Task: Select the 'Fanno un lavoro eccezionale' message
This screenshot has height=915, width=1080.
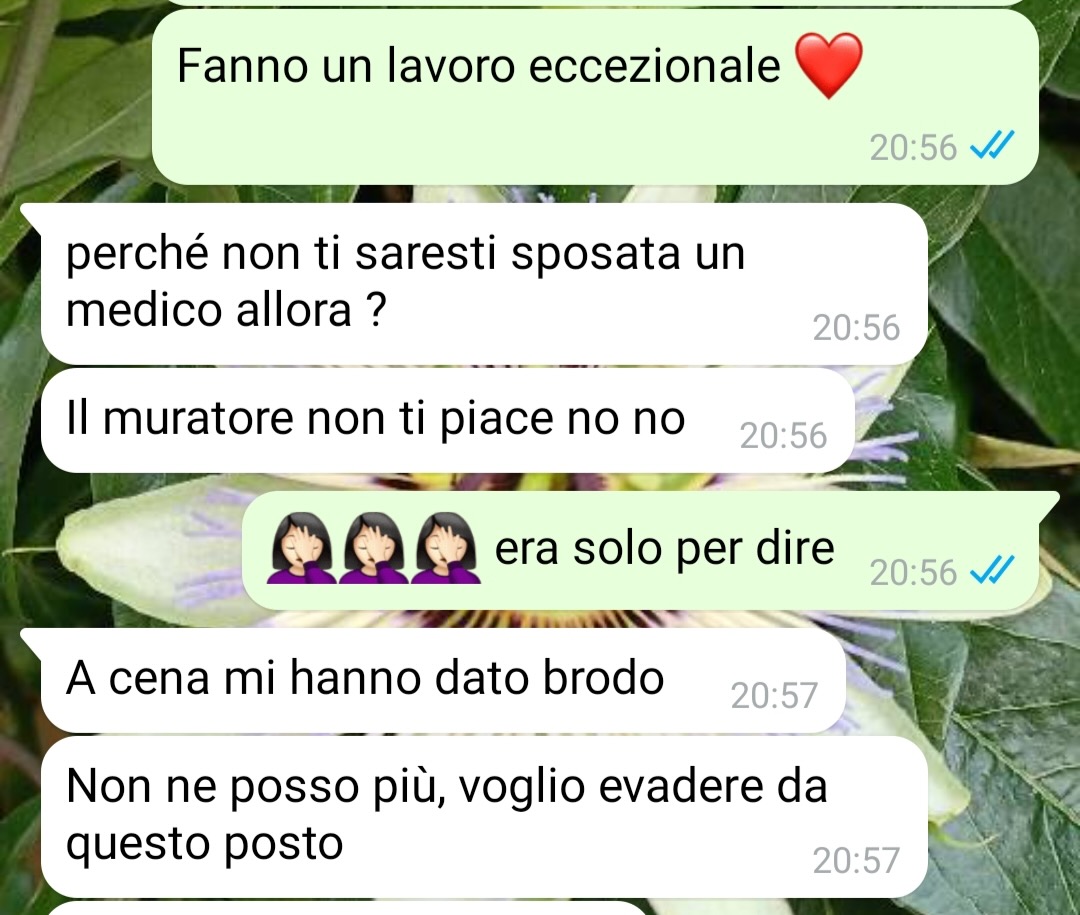Action: (x=595, y=97)
